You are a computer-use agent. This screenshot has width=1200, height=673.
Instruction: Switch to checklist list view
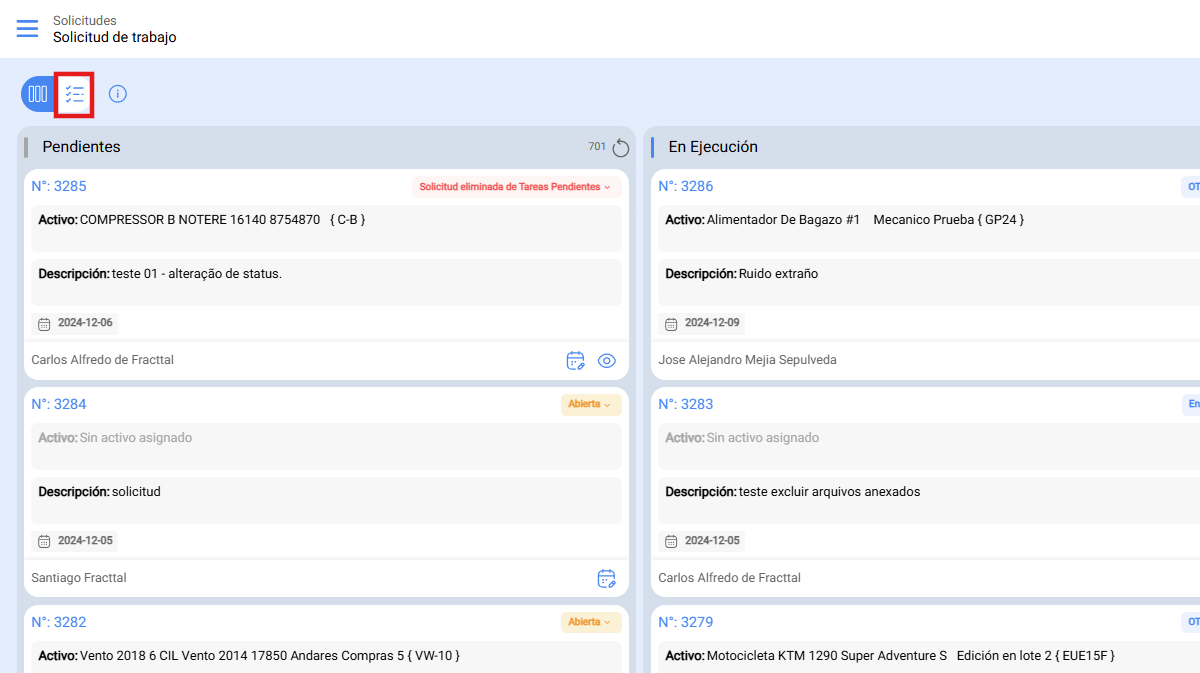point(74,94)
